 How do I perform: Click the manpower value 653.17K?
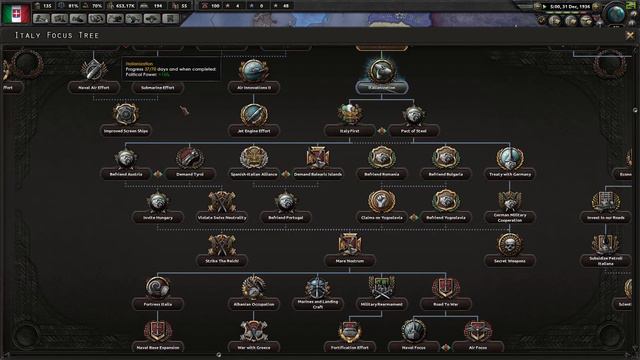point(125,6)
